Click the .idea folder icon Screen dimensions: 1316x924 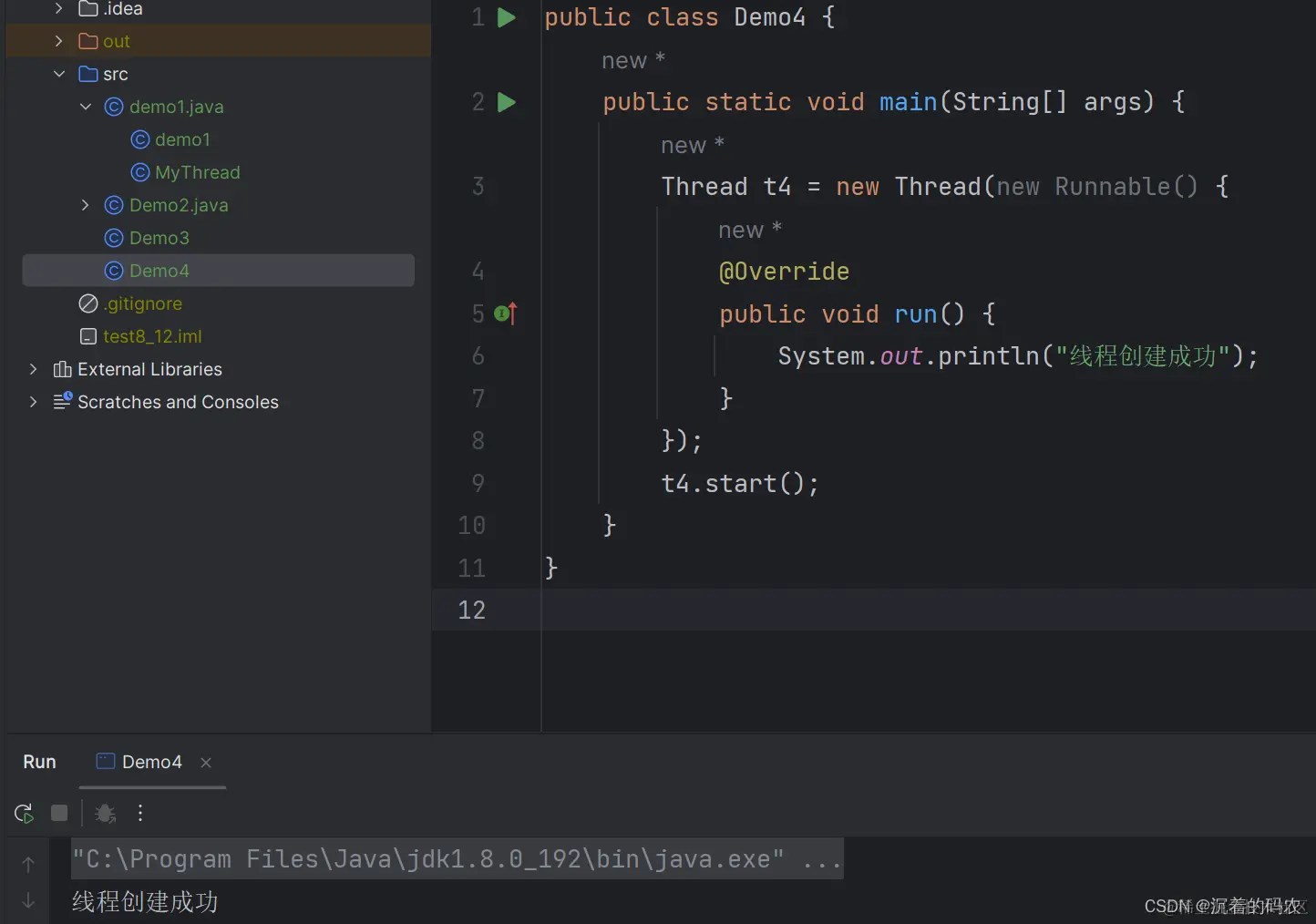(88, 8)
